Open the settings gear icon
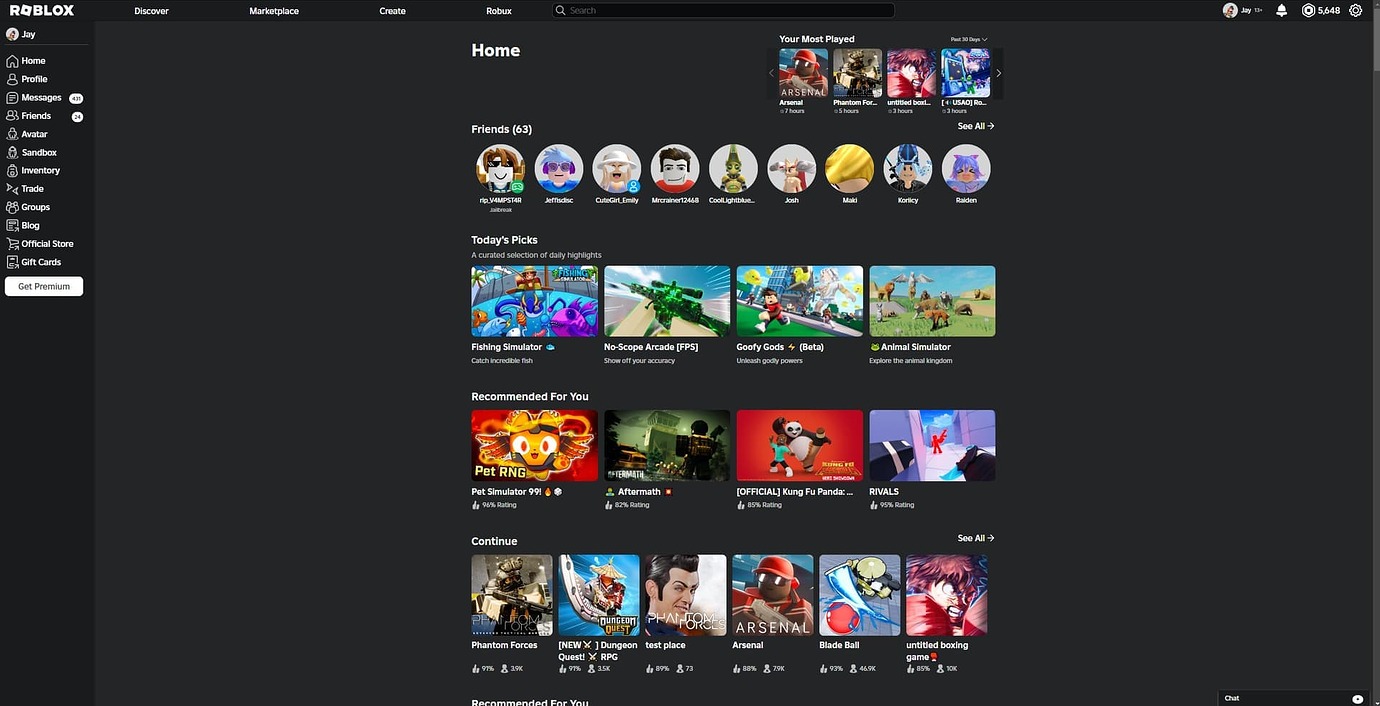Image resolution: width=1380 pixels, height=706 pixels. pos(1356,10)
